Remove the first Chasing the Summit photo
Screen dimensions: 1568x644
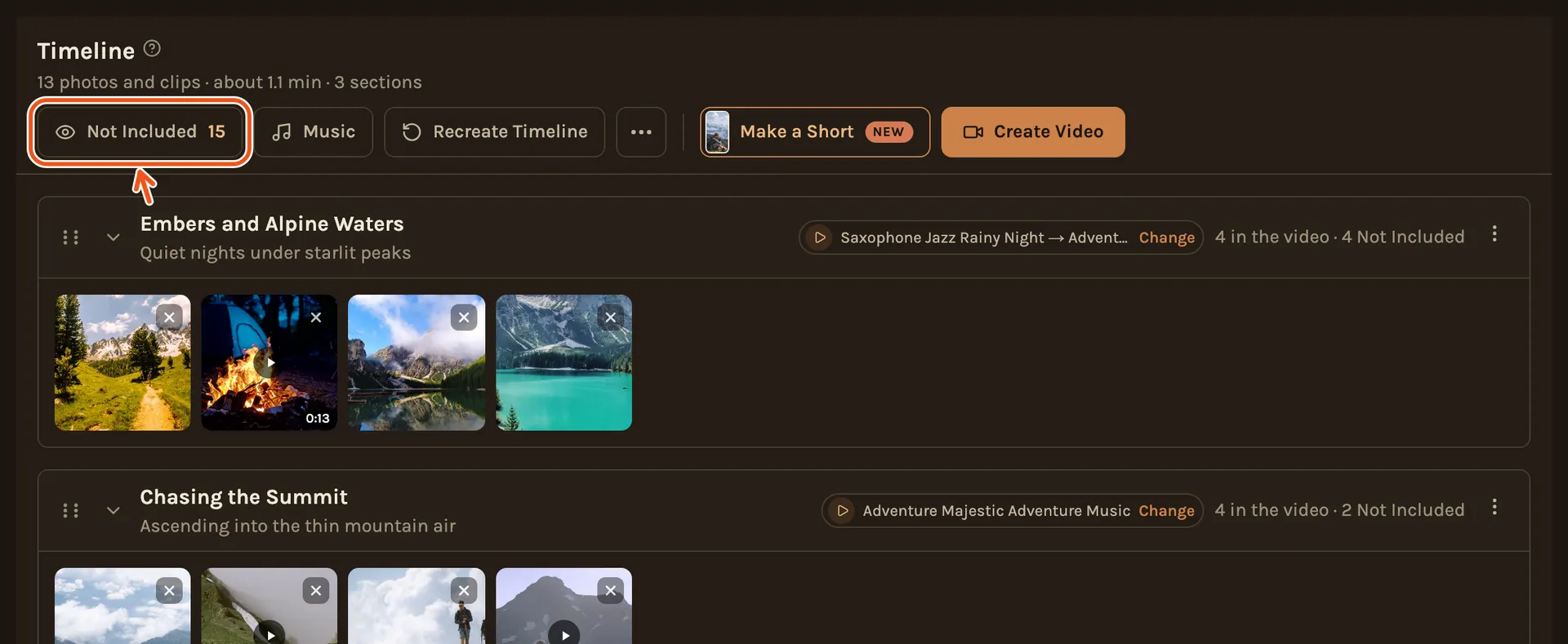click(169, 590)
